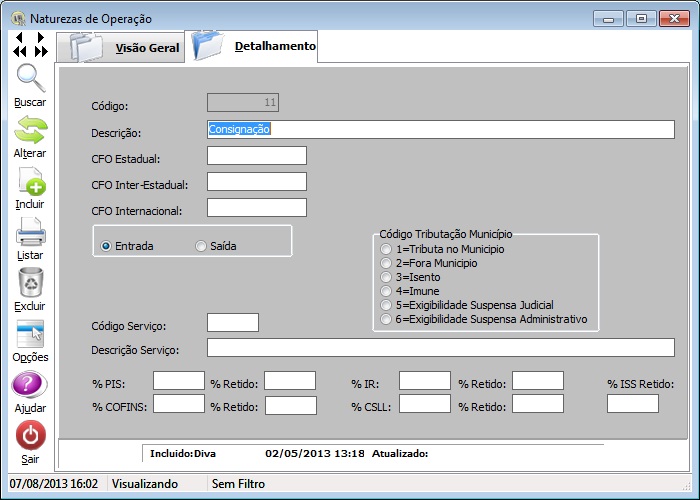Open the Opções icon
Image resolution: width=700 pixels, height=500 pixels.
pos(29,335)
